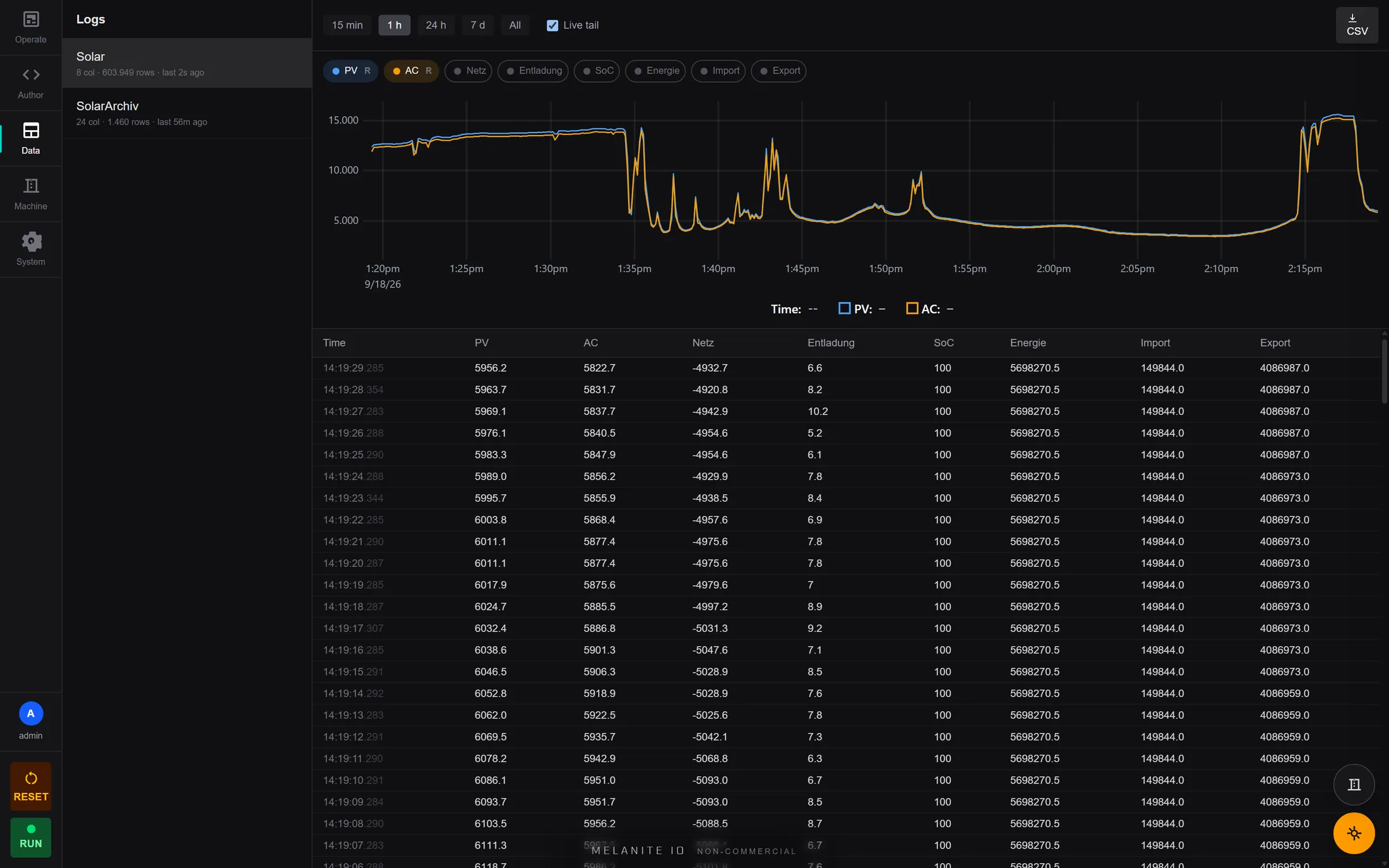
Task: Select the 24 h time range
Action: 436,25
